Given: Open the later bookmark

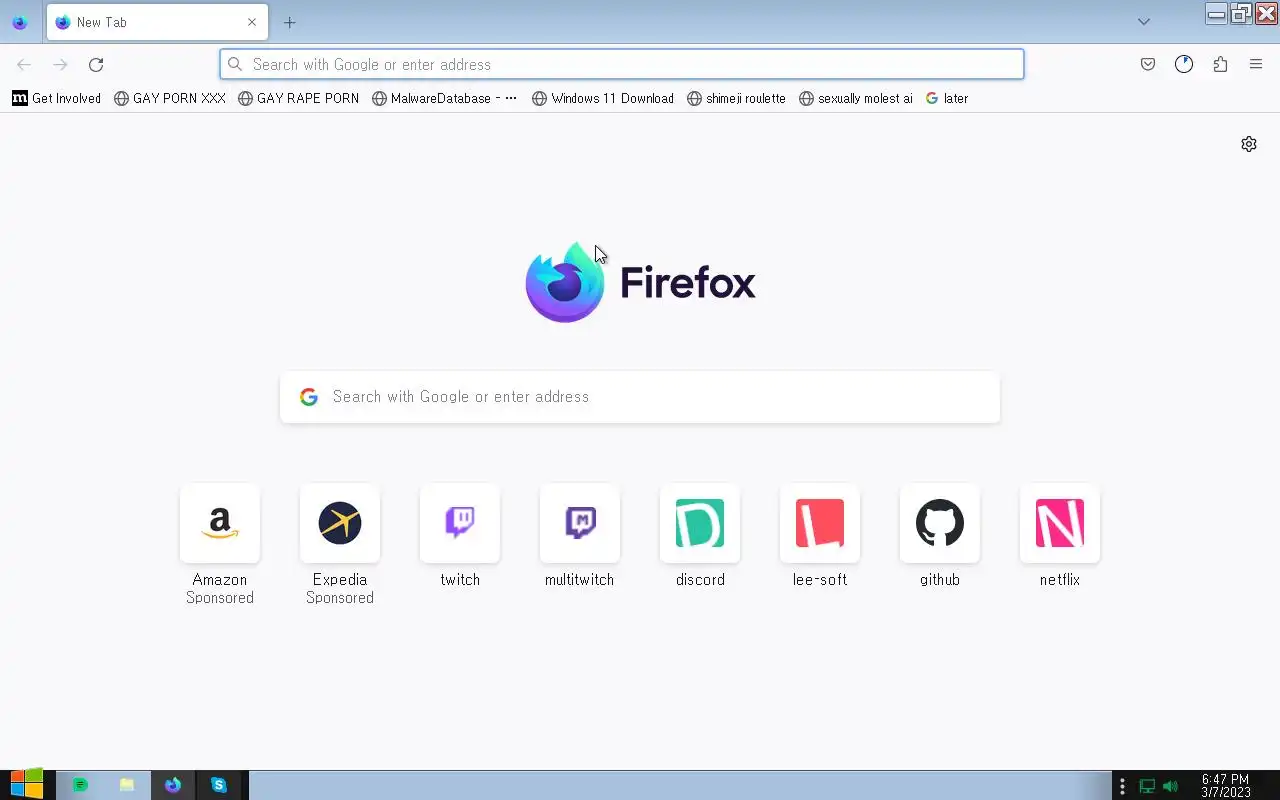Looking at the screenshot, I should (x=947, y=98).
